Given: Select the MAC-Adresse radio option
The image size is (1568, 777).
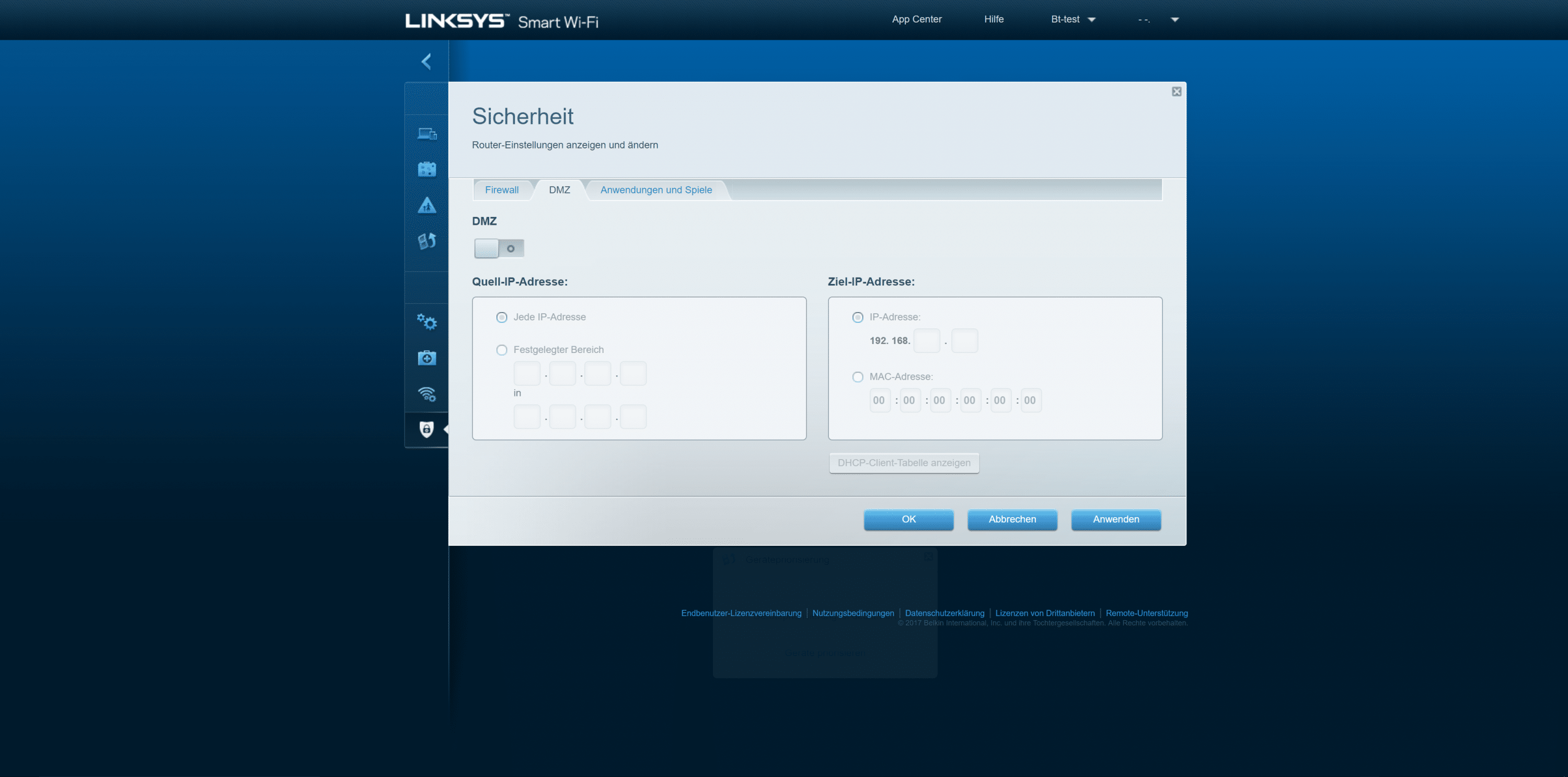Looking at the screenshot, I should pos(858,377).
